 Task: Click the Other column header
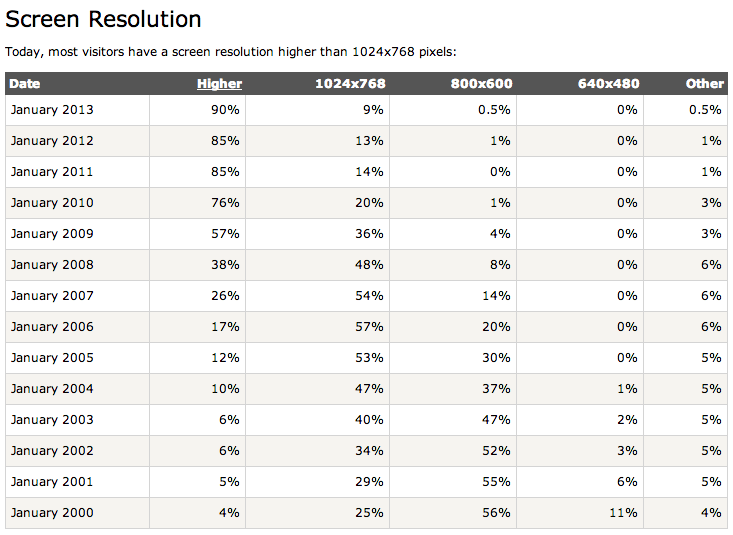pyautogui.click(x=704, y=84)
